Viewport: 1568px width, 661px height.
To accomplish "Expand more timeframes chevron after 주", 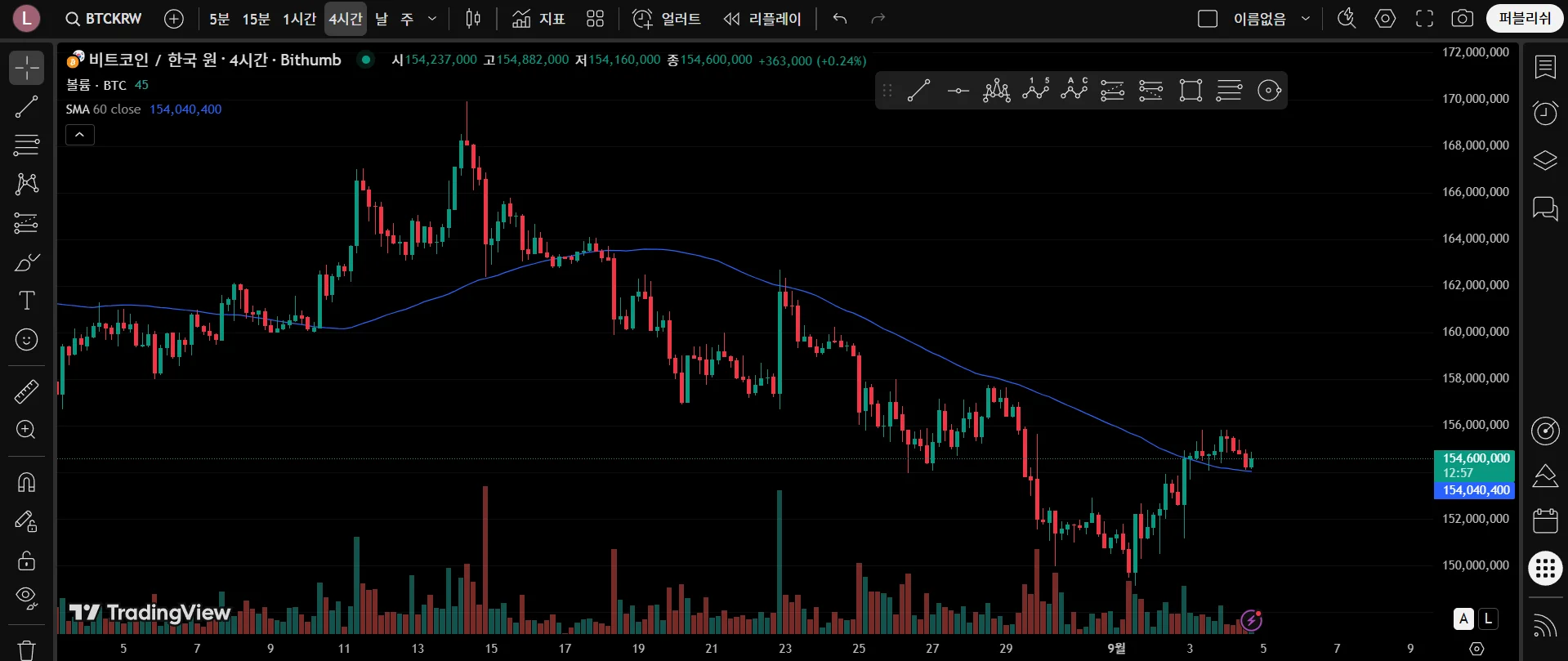I will 432,19.
